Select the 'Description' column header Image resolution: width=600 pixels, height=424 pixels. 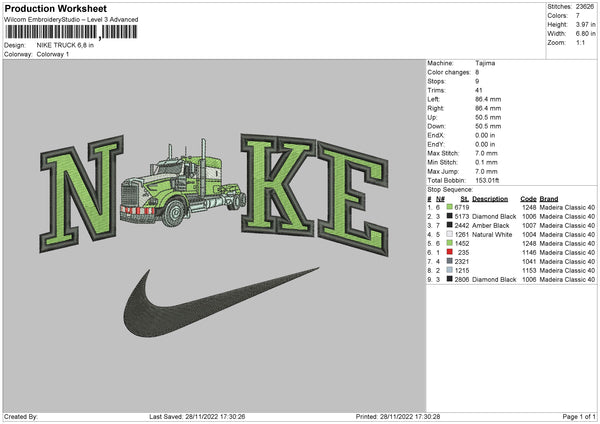coord(490,199)
